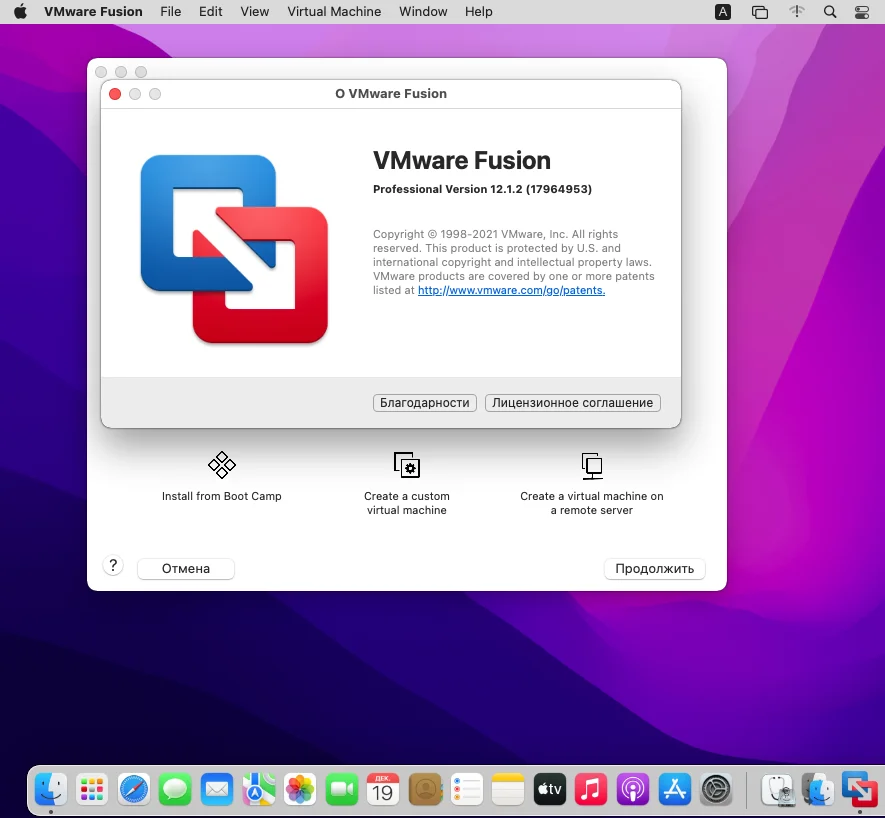Image resolution: width=885 pixels, height=818 pixels.
Task: Open Calendar showing 19 in the Dock
Action: tap(383, 789)
